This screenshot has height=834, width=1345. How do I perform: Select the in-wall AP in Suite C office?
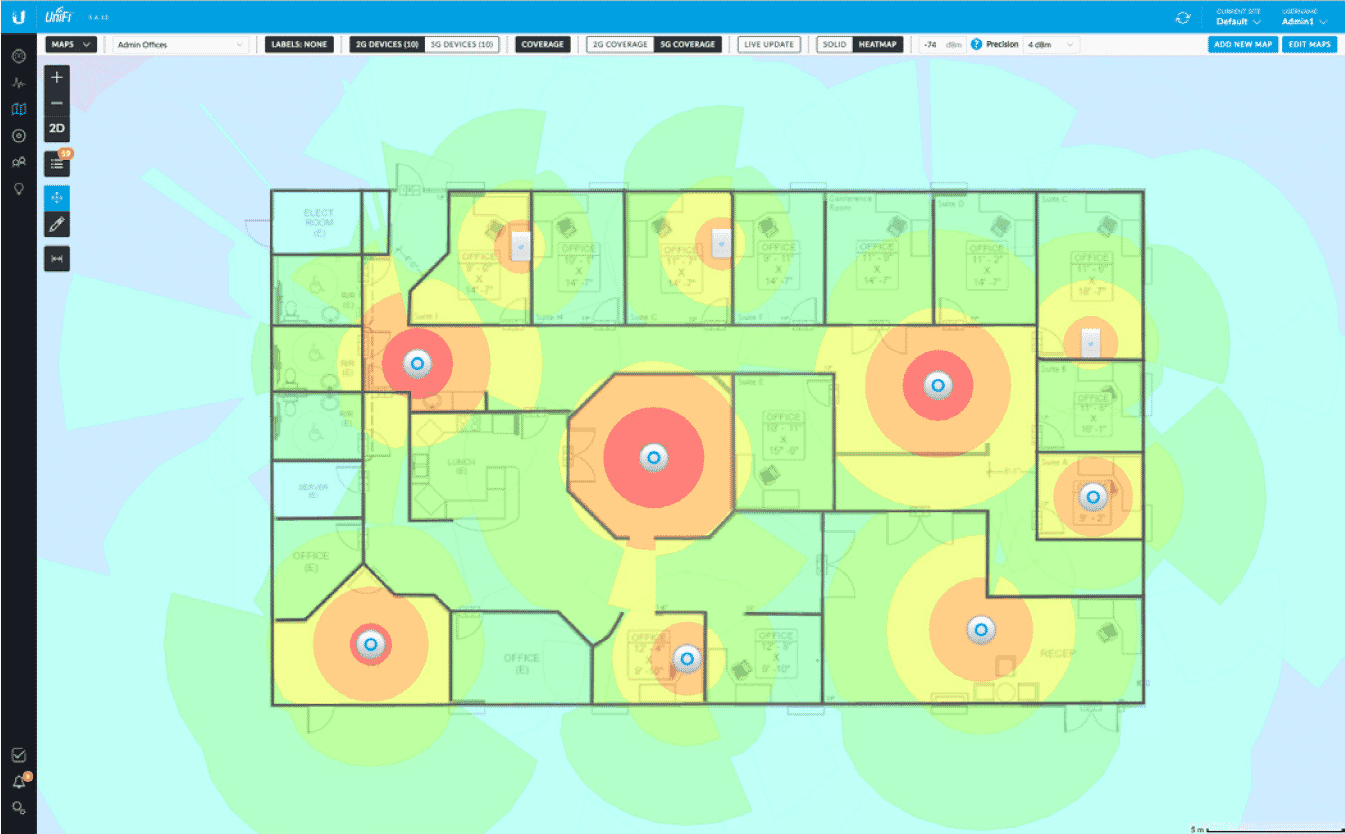click(1093, 342)
